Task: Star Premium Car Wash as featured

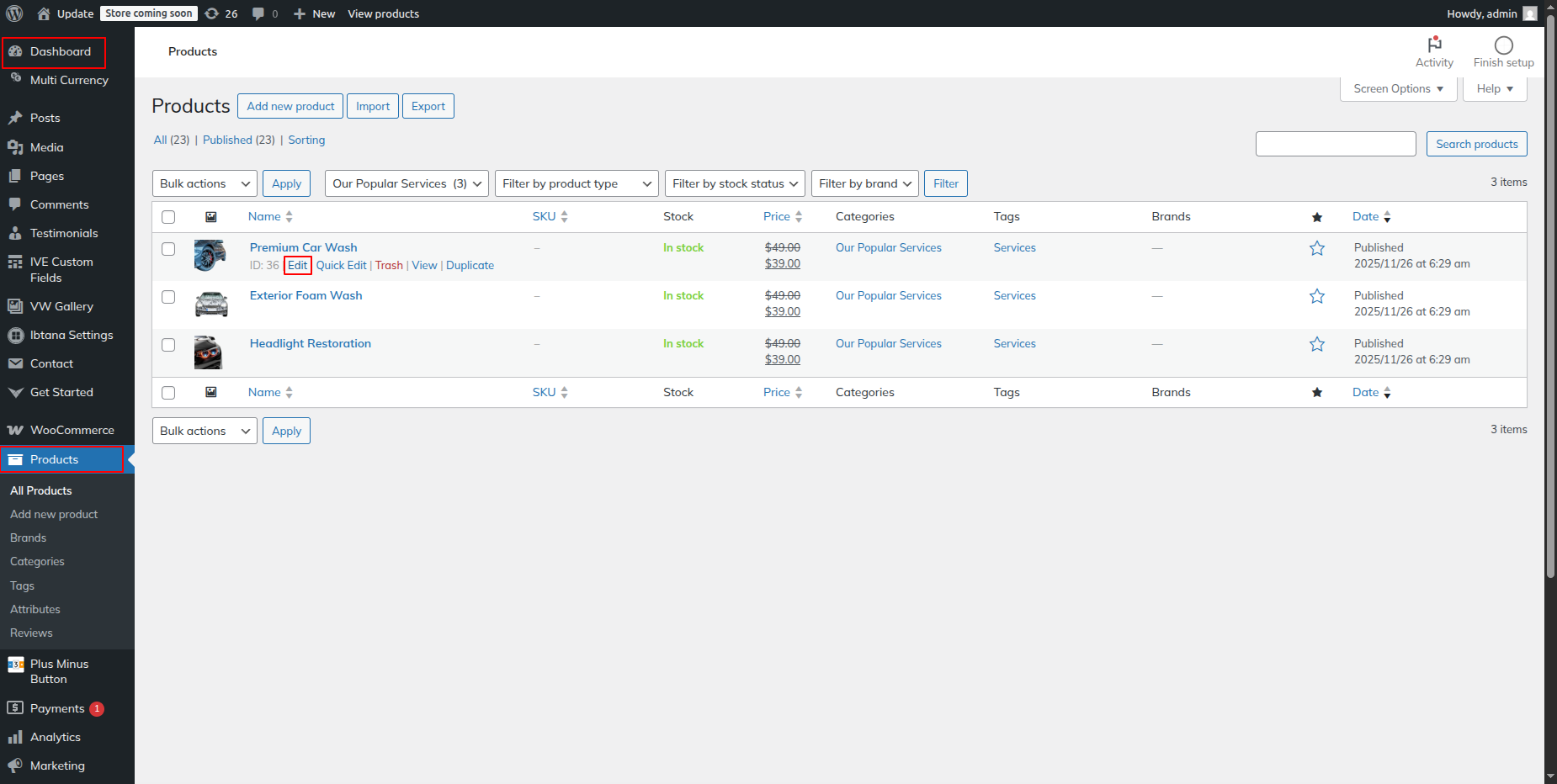Action: (1317, 248)
